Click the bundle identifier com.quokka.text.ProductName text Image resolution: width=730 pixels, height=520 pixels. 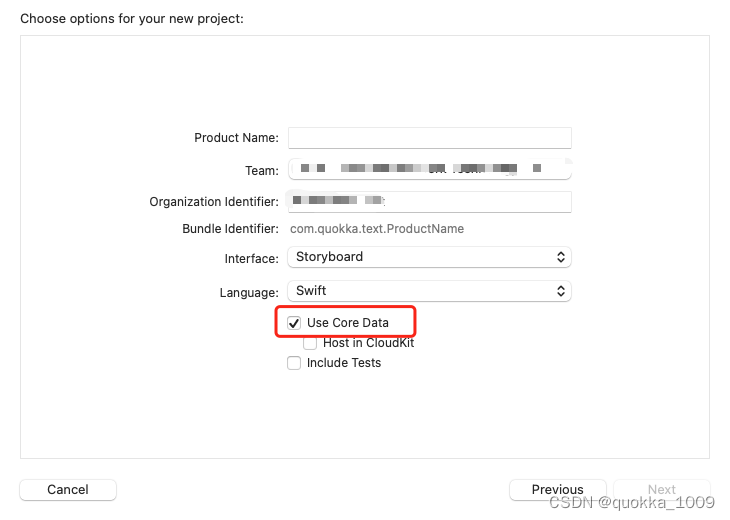click(x=377, y=229)
